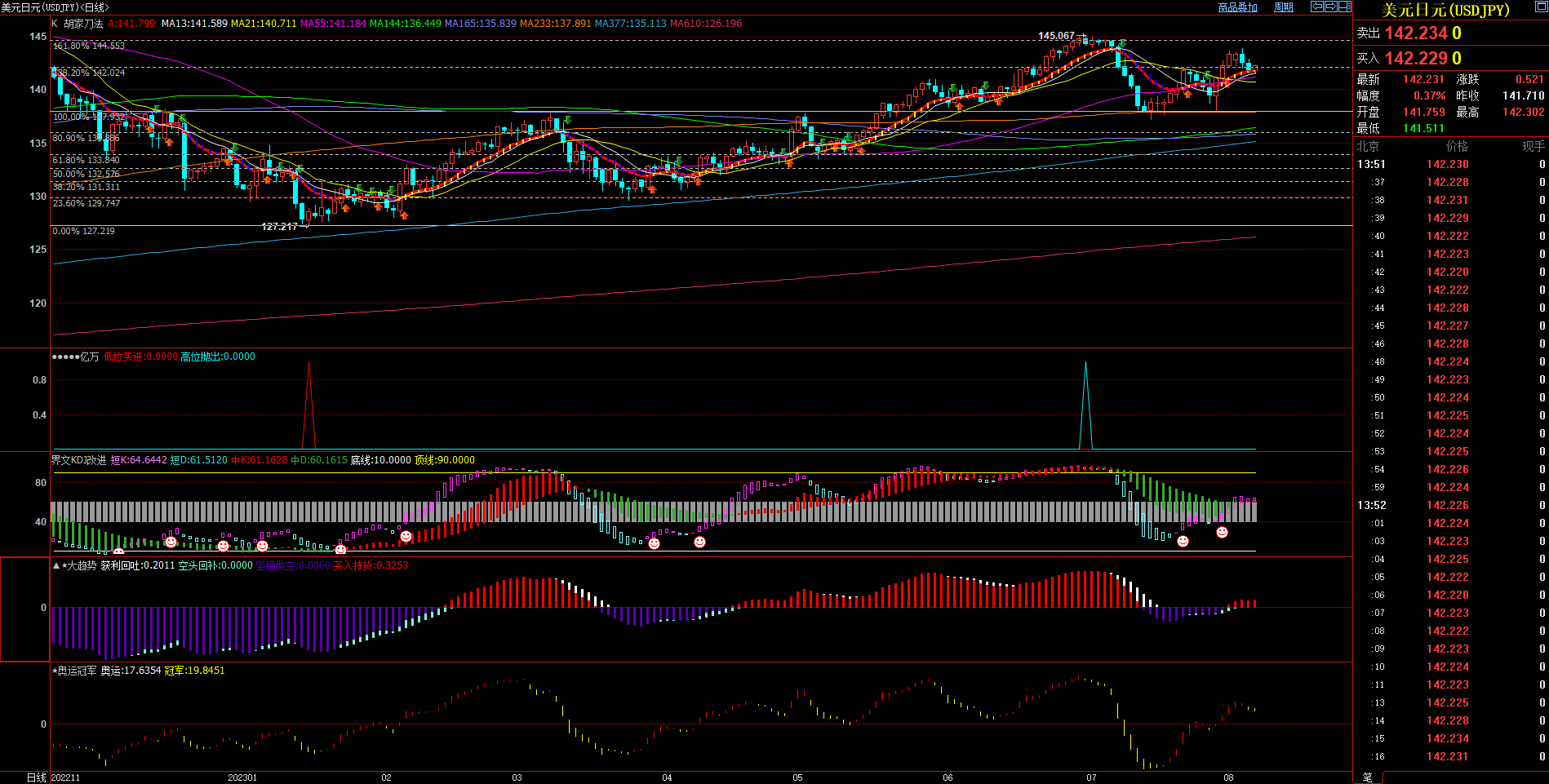This screenshot has width=1549, height=784.
Task: Click the right arrow navigation icon
Action: pyautogui.click(x=1330, y=7)
